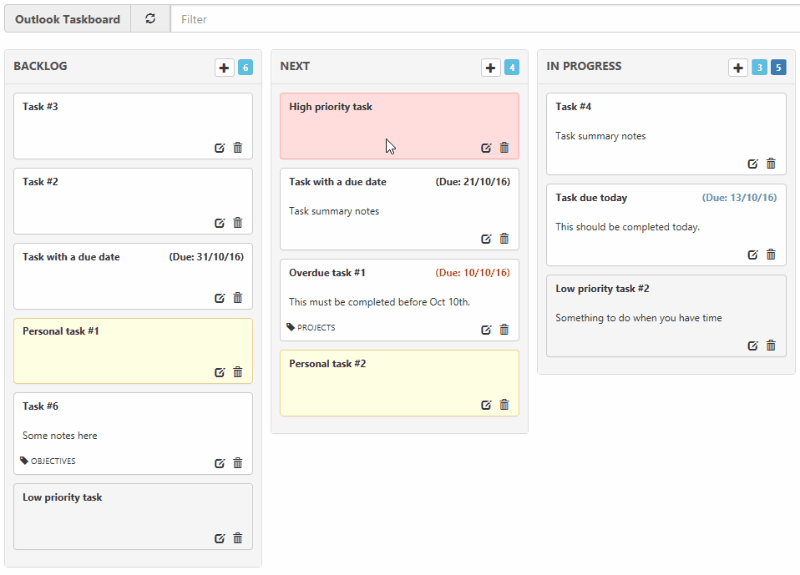
Task: Delete Task #6
Action: pyautogui.click(x=238, y=463)
